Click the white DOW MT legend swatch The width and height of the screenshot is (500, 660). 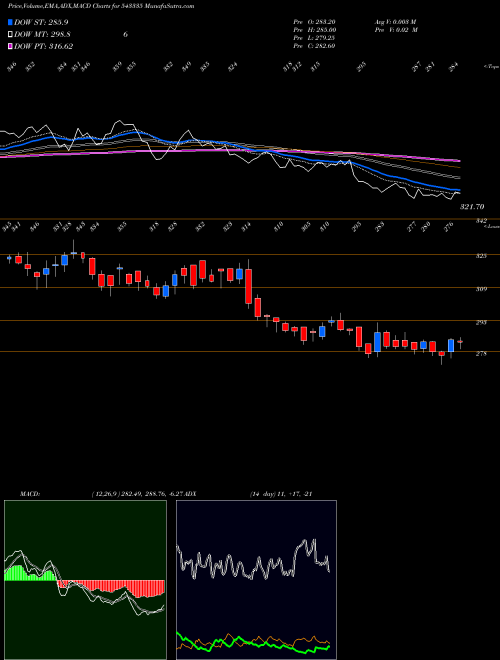(11, 35)
